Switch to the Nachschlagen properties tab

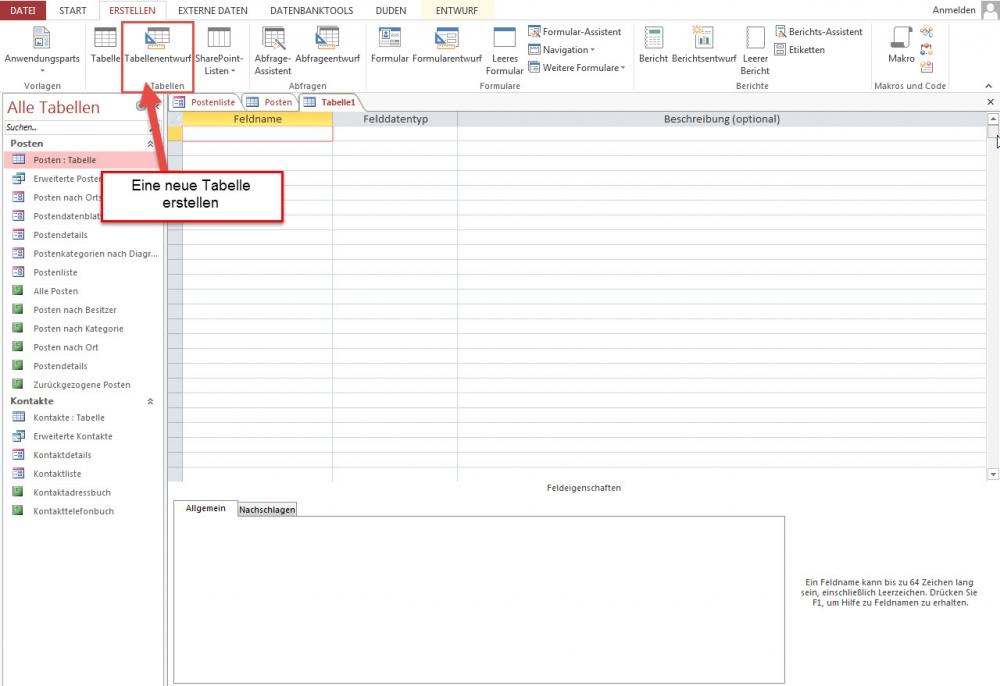pyautogui.click(x=267, y=509)
